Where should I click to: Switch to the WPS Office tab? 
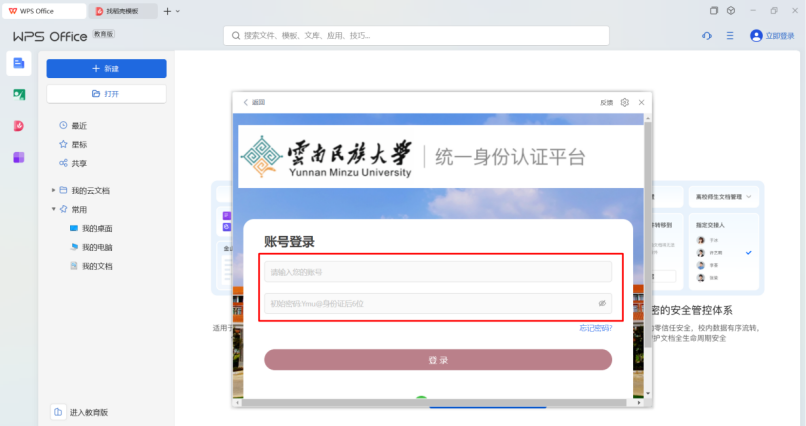(x=44, y=11)
